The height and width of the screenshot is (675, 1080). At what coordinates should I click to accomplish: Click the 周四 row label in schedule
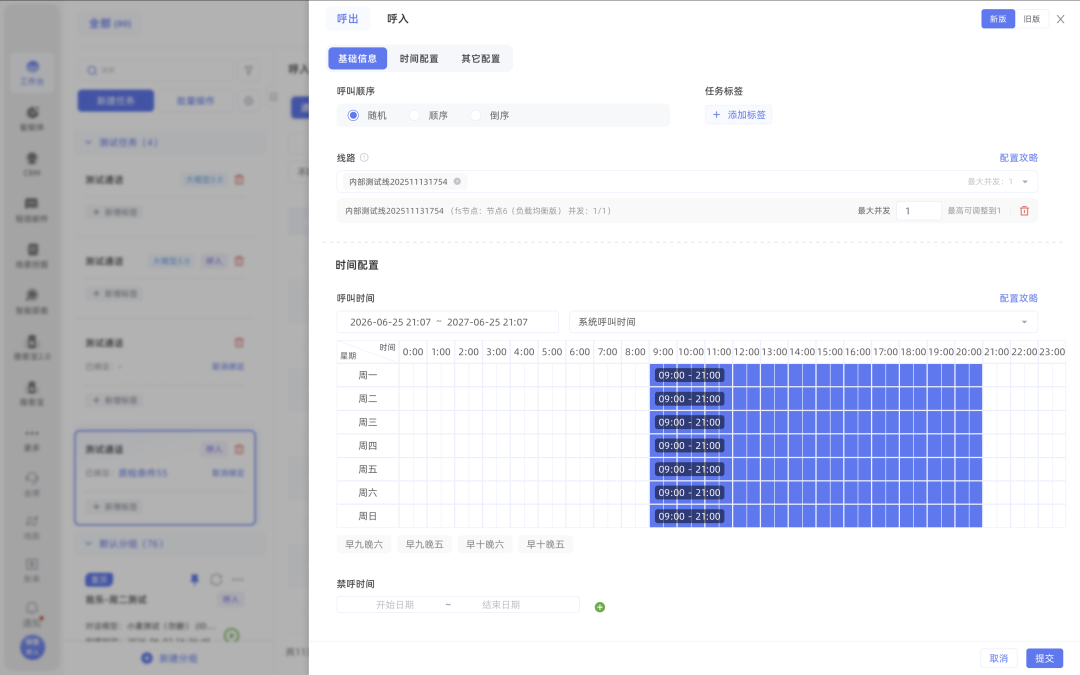tap(368, 446)
